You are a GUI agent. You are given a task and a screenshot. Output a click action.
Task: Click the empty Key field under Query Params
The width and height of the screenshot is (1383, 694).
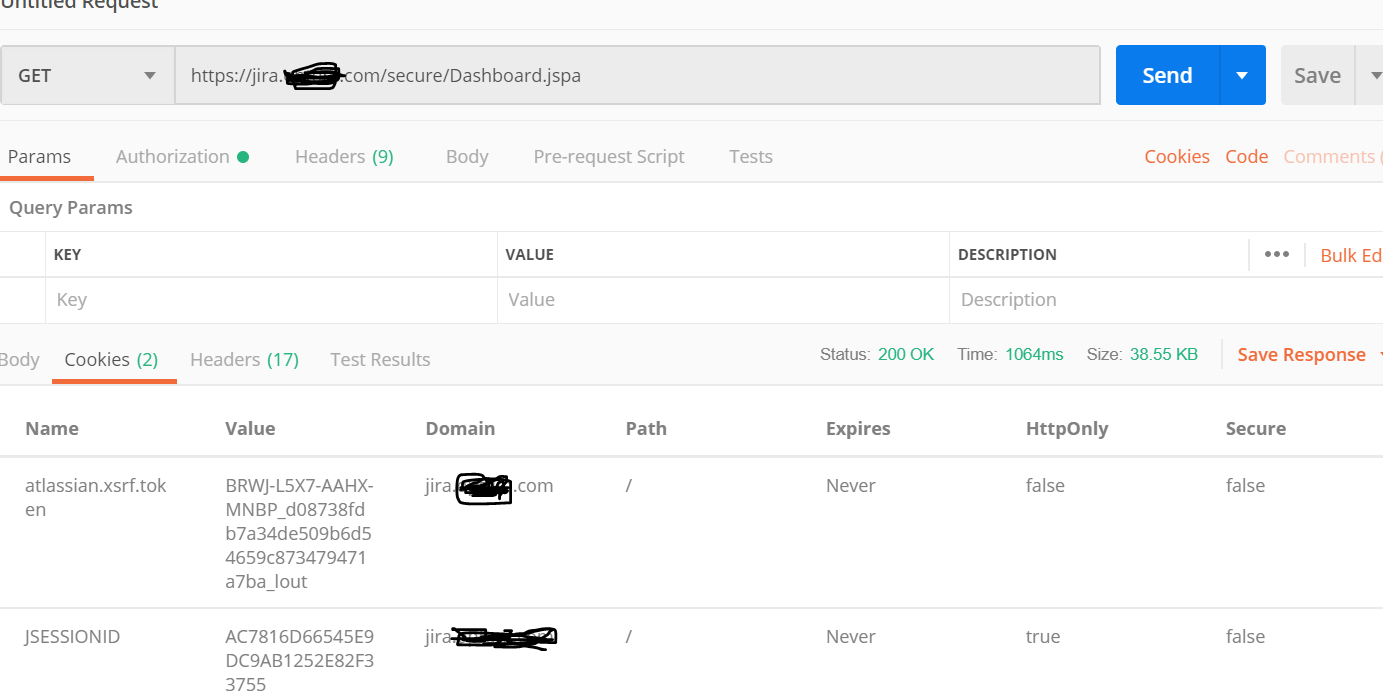pyautogui.click(x=270, y=299)
